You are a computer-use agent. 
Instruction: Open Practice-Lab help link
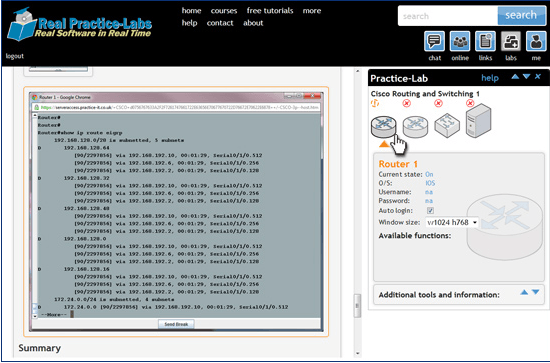pos(490,78)
